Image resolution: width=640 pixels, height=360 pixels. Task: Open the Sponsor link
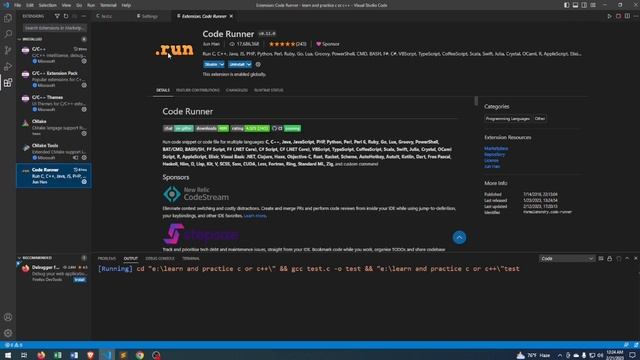(x=328, y=44)
